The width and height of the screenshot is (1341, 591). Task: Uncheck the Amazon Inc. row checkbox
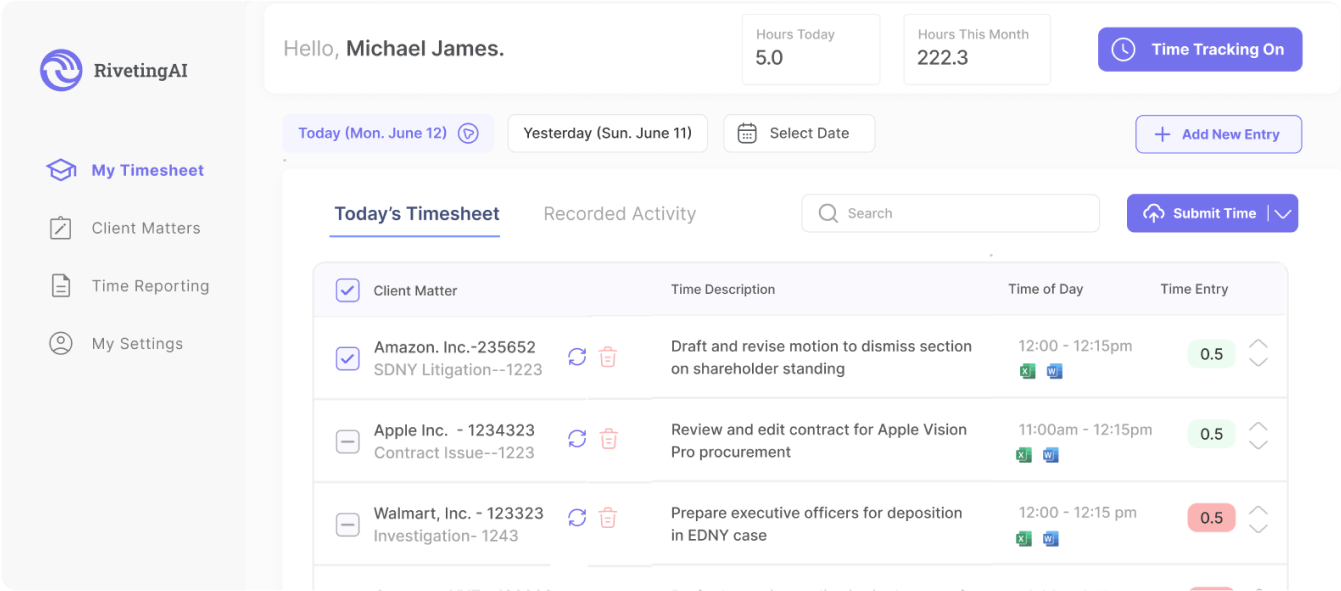[x=347, y=358]
